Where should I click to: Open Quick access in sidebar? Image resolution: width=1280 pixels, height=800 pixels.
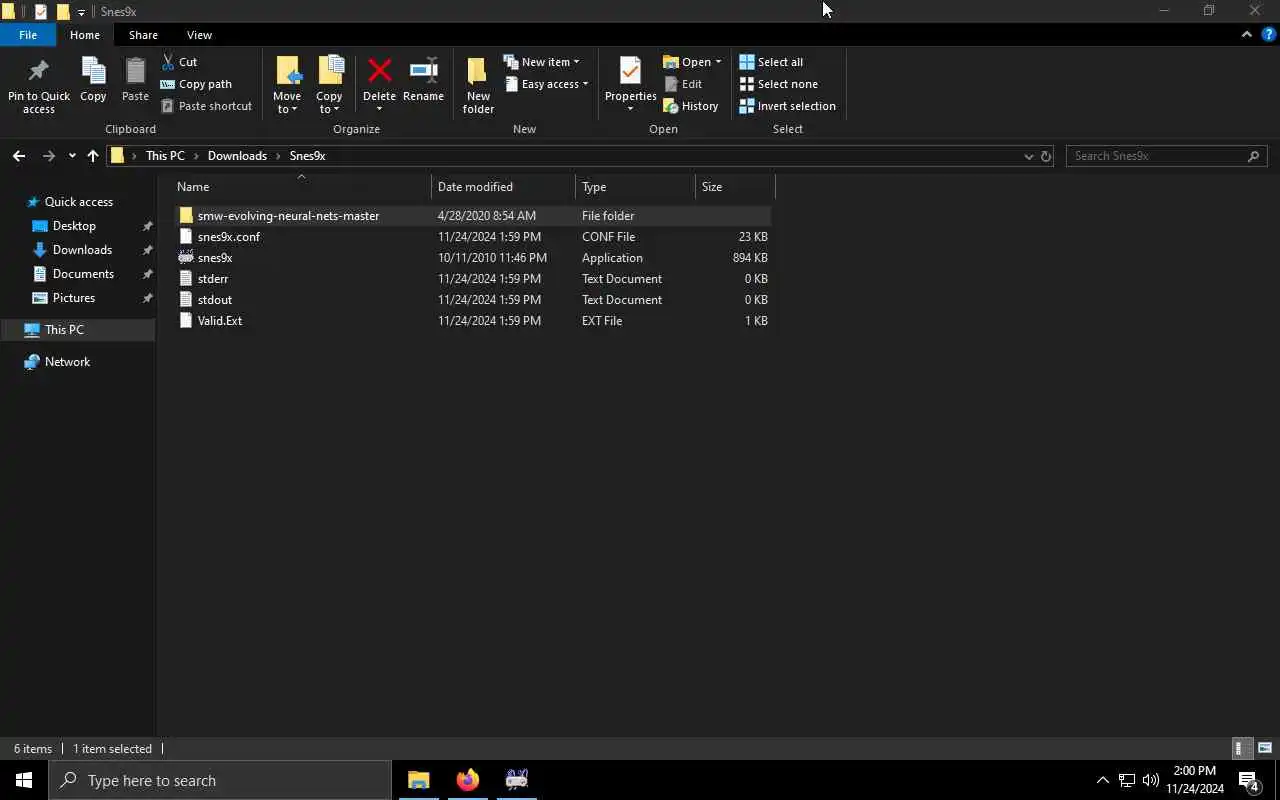[78, 202]
